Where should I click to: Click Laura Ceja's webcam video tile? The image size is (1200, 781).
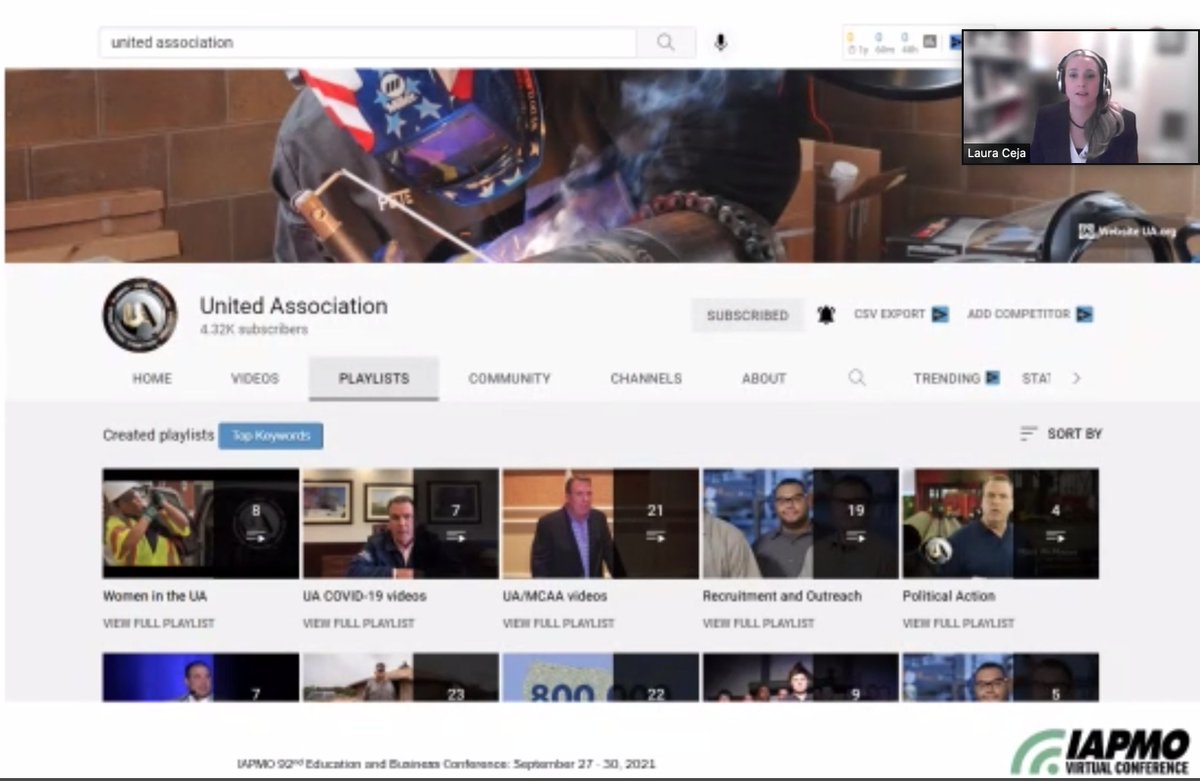1080,97
